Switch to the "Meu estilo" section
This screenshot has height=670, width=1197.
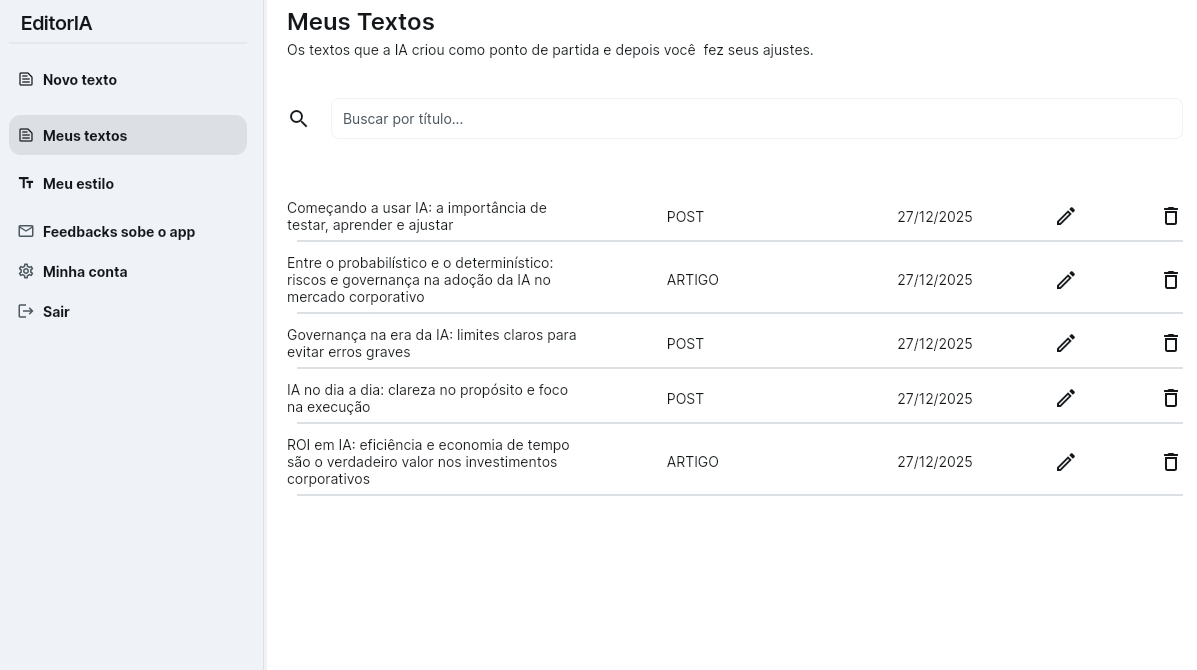(x=79, y=183)
